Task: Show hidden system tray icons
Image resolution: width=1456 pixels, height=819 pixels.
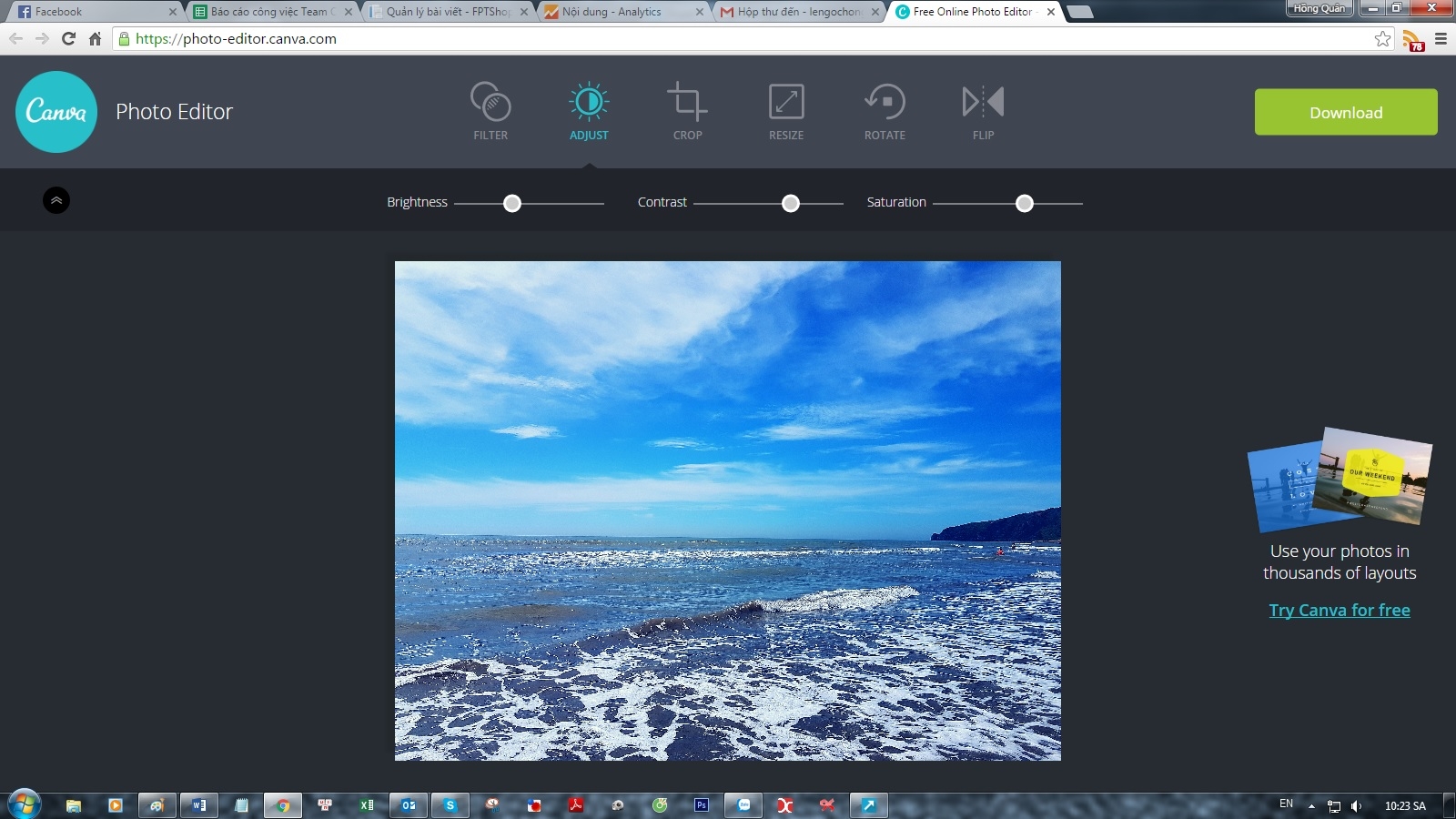Action: (1311, 806)
